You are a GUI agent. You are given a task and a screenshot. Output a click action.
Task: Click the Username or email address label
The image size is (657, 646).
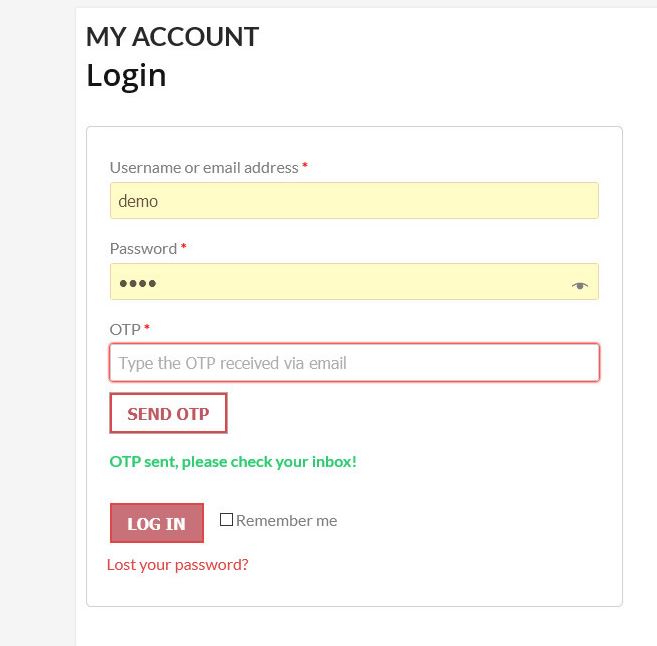(204, 168)
